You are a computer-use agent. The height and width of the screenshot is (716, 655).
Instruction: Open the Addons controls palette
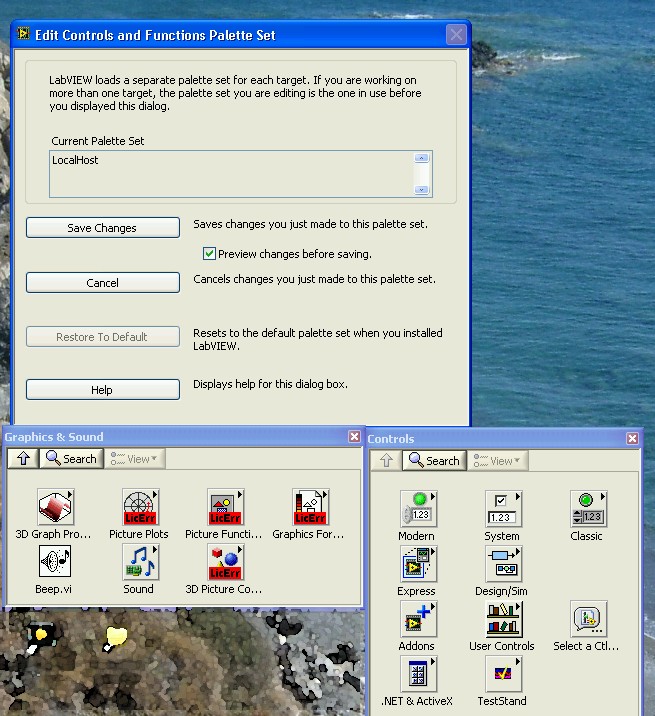click(x=418, y=619)
